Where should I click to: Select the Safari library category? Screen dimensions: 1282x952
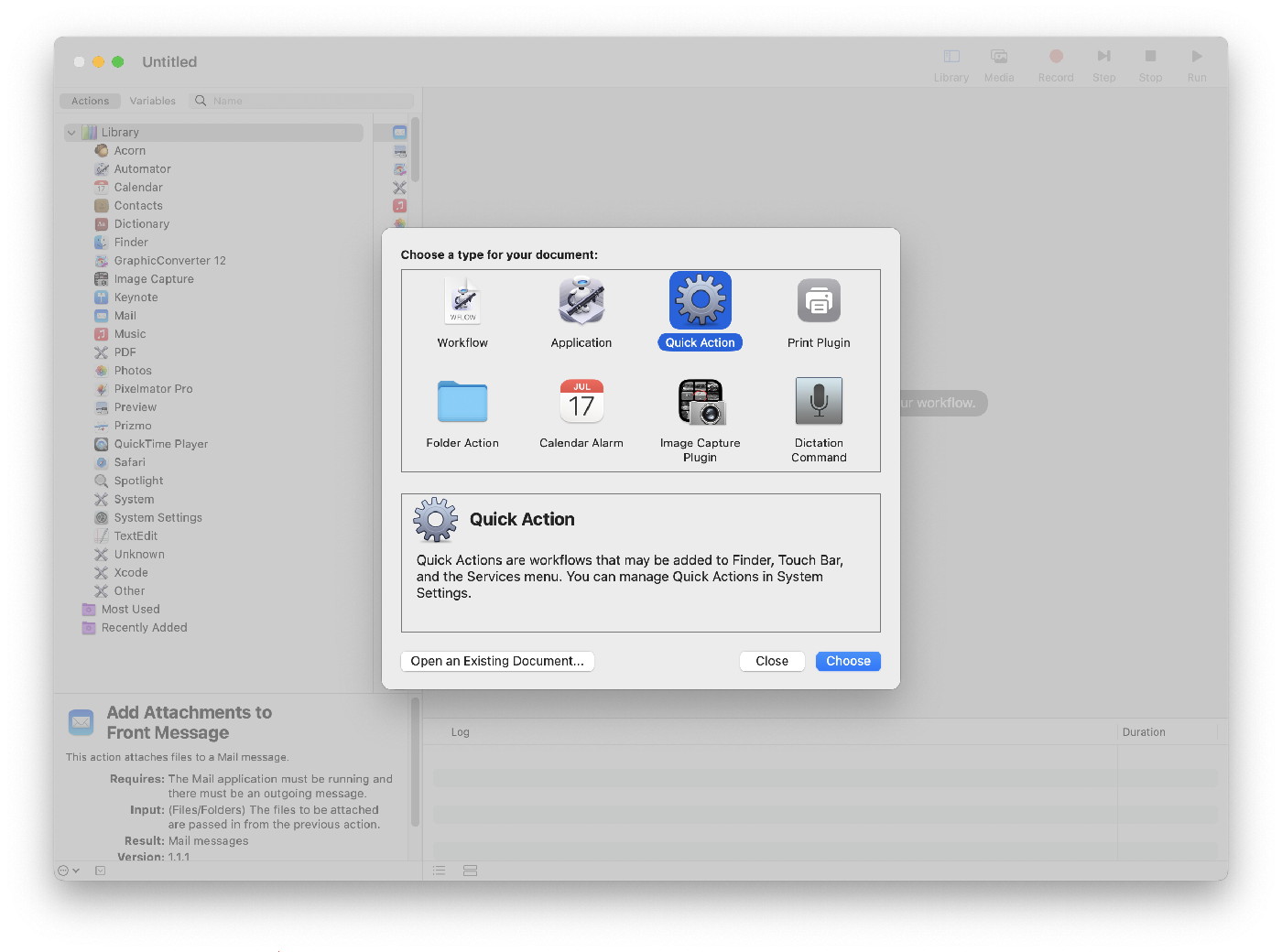(x=129, y=462)
